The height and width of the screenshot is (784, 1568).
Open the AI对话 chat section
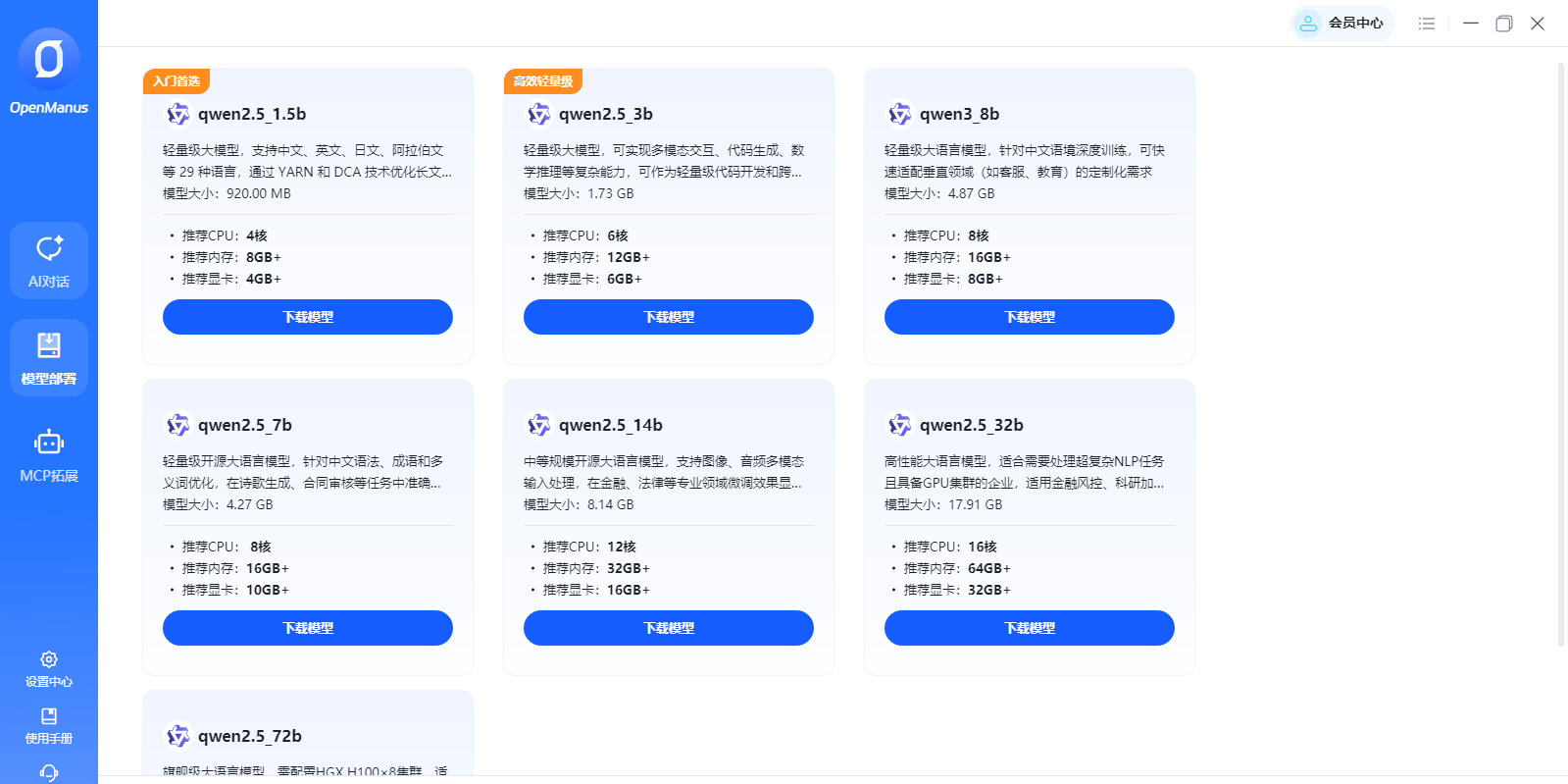pos(49,260)
